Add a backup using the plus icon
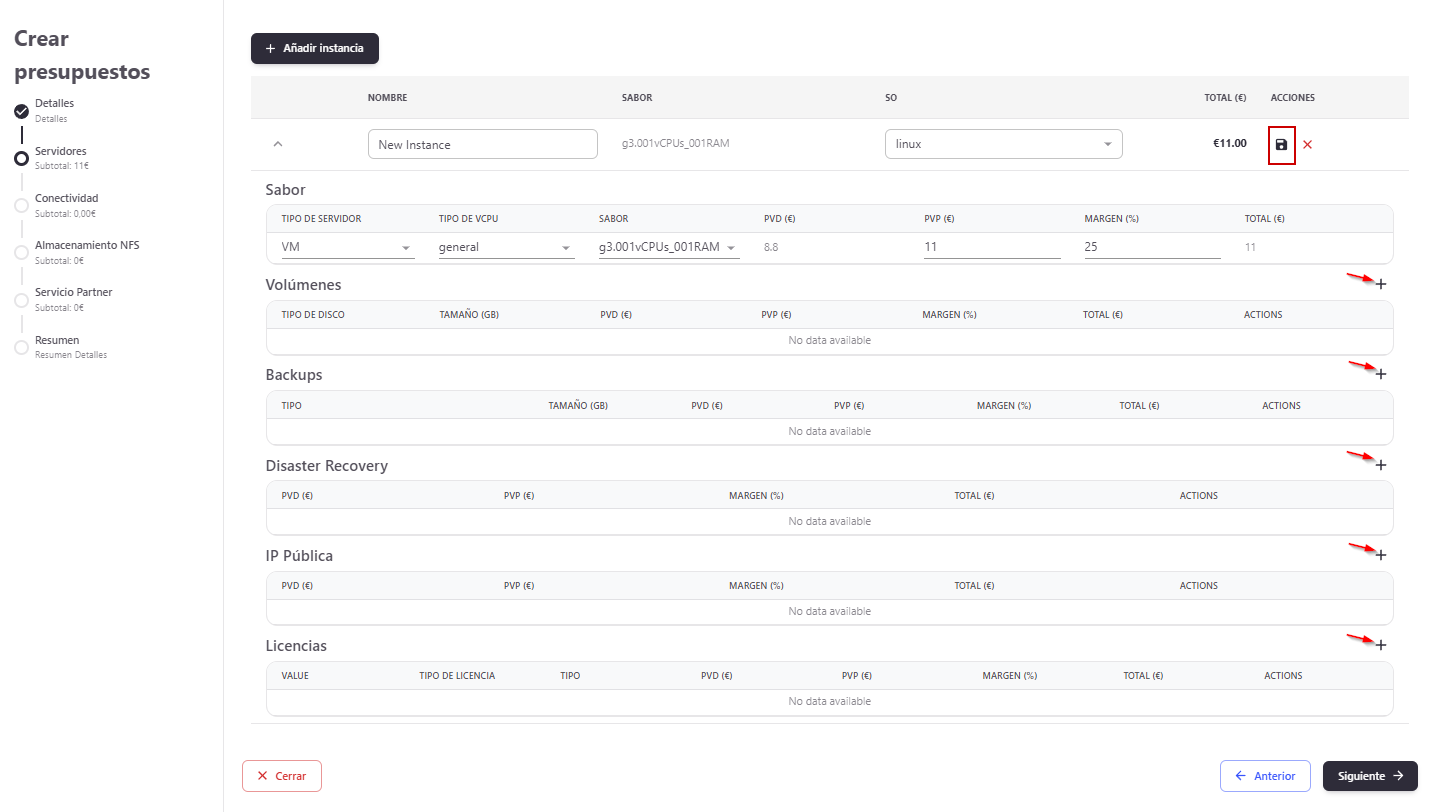Image resolution: width=1432 pixels, height=812 pixels. [1381, 374]
